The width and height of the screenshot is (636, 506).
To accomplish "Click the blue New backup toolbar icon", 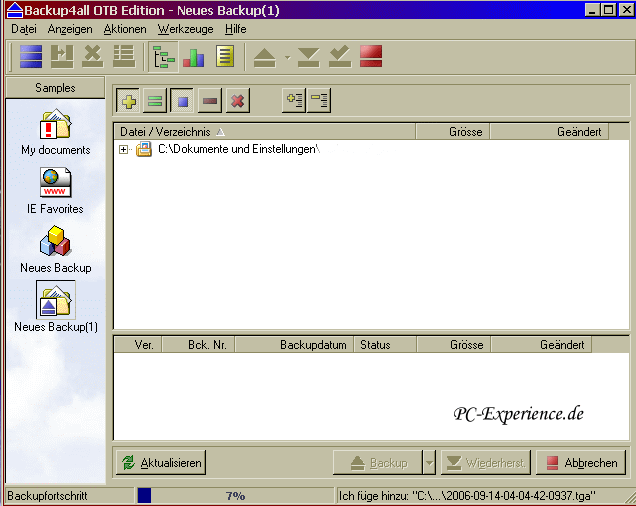I will click(x=31, y=56).
